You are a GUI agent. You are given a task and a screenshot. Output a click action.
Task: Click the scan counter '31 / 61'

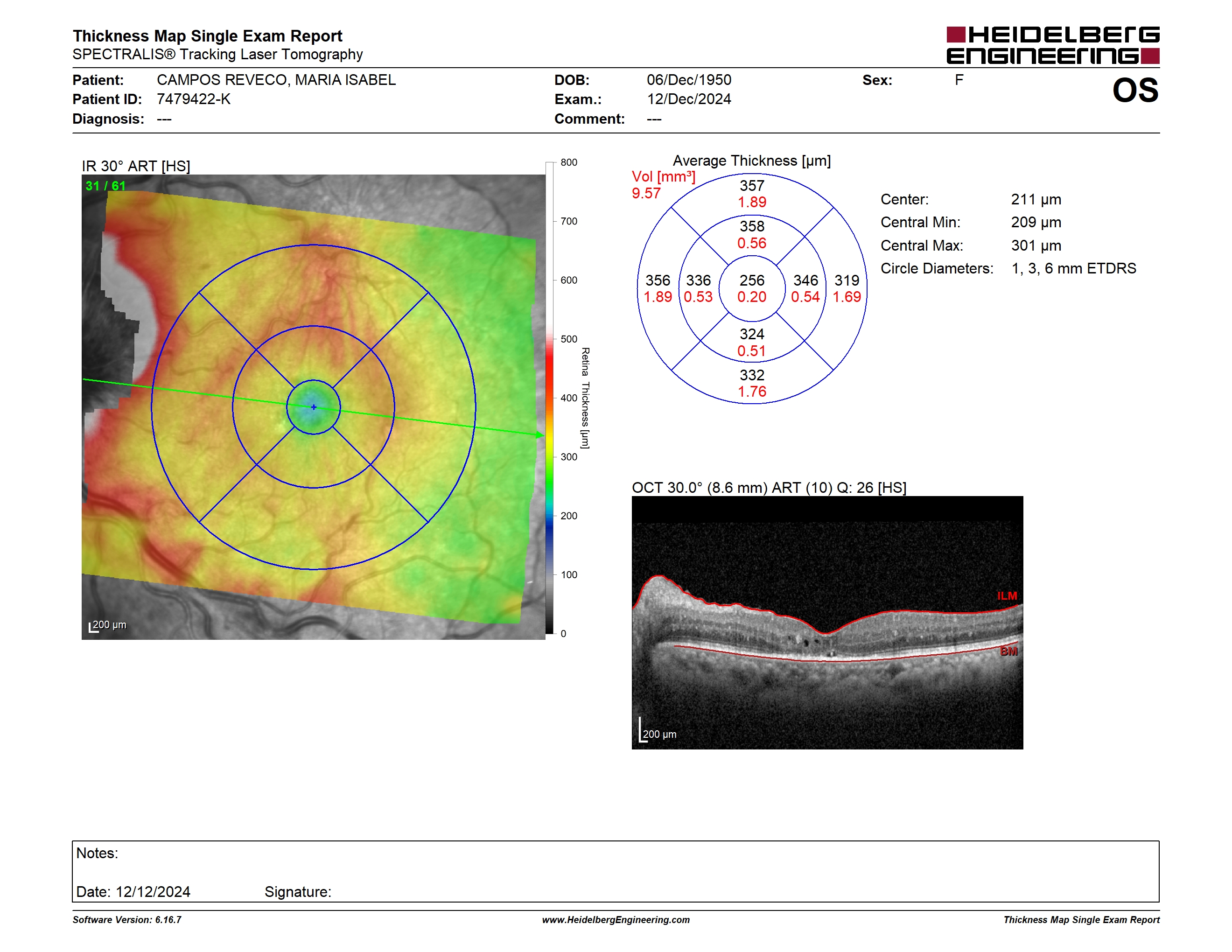pyautogui.click(x=105, y=186)
